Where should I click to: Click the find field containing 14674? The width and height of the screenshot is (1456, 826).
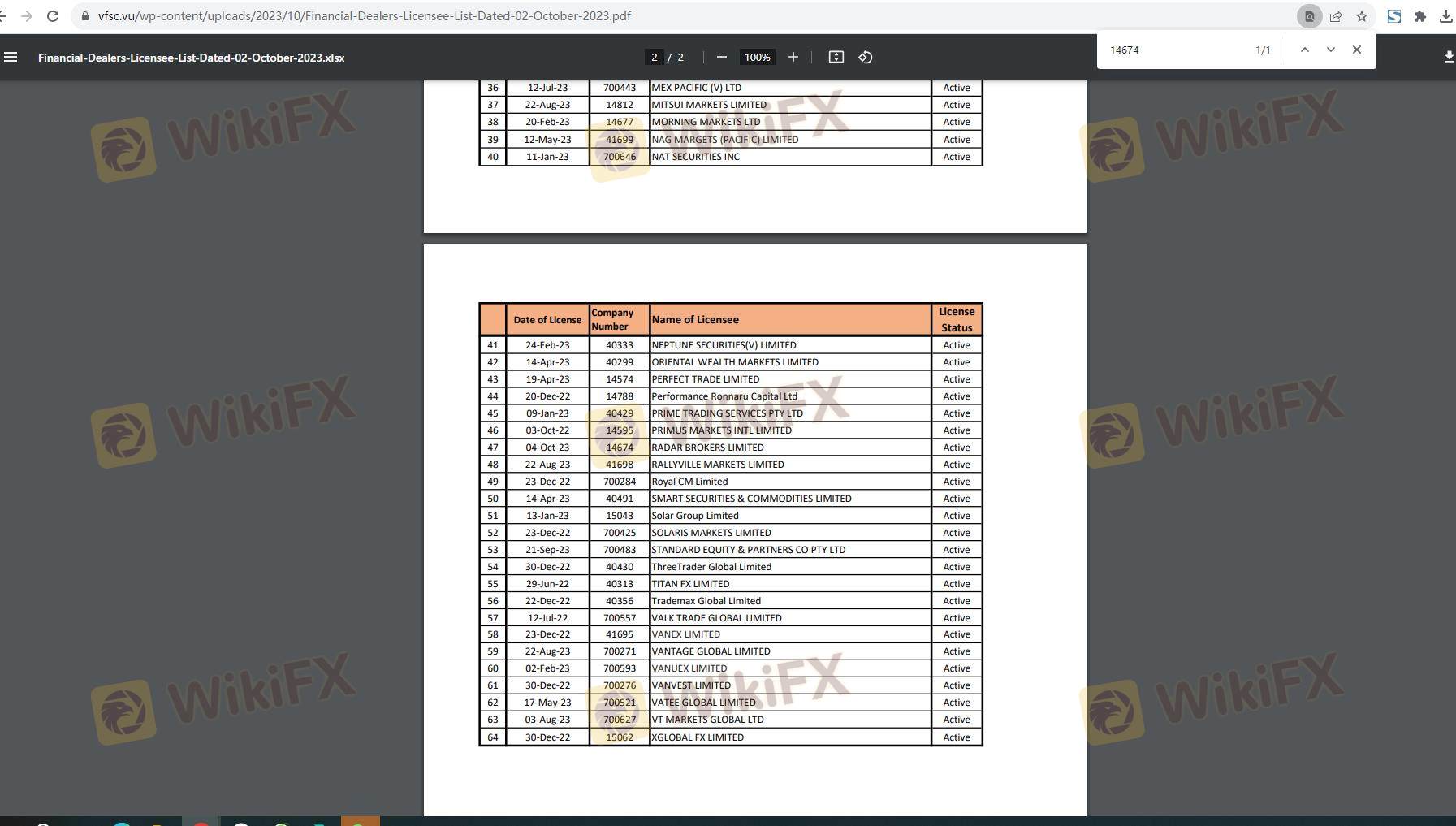1173,50
